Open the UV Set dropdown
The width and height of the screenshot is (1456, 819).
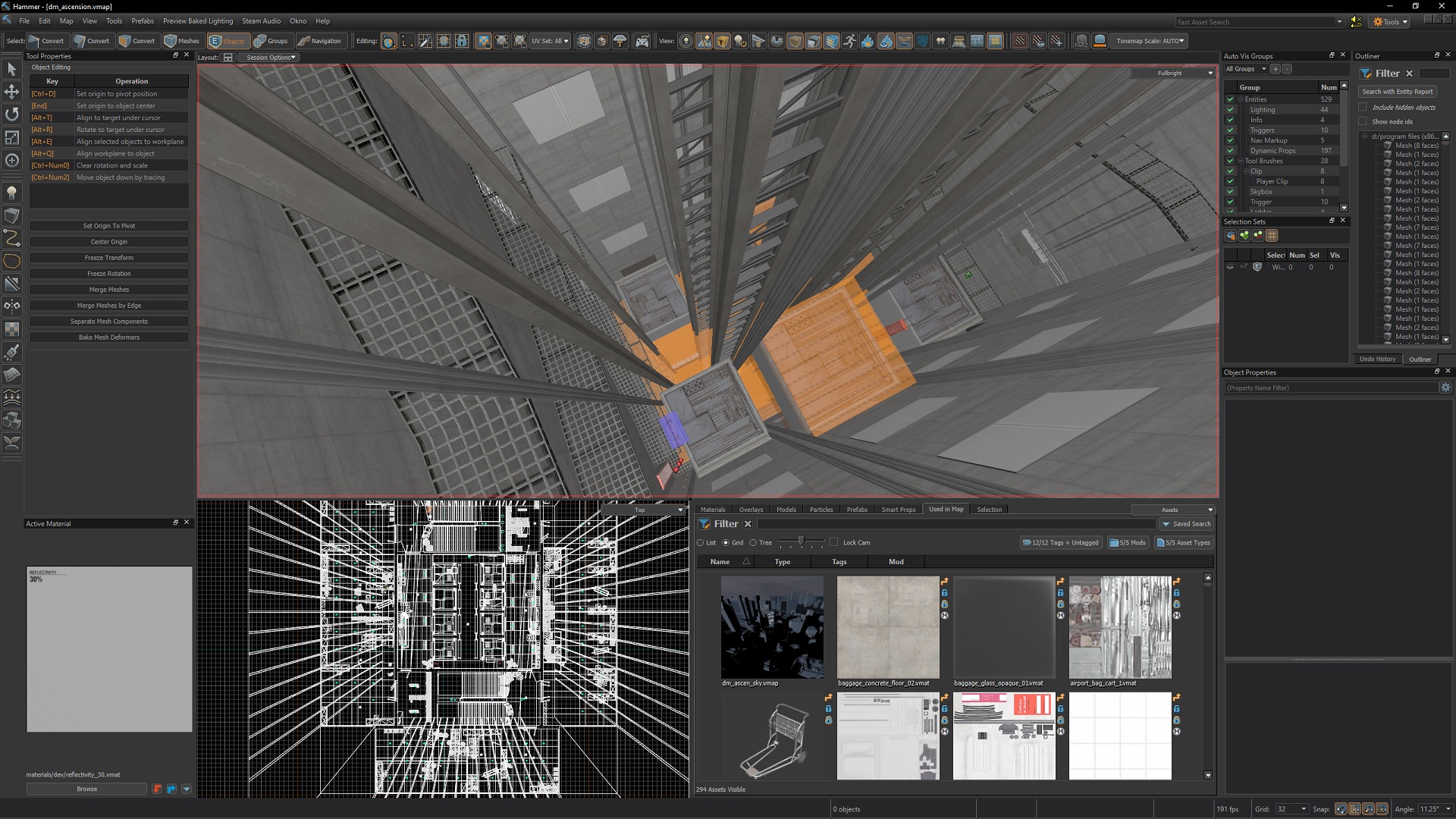tap(550, 41)
